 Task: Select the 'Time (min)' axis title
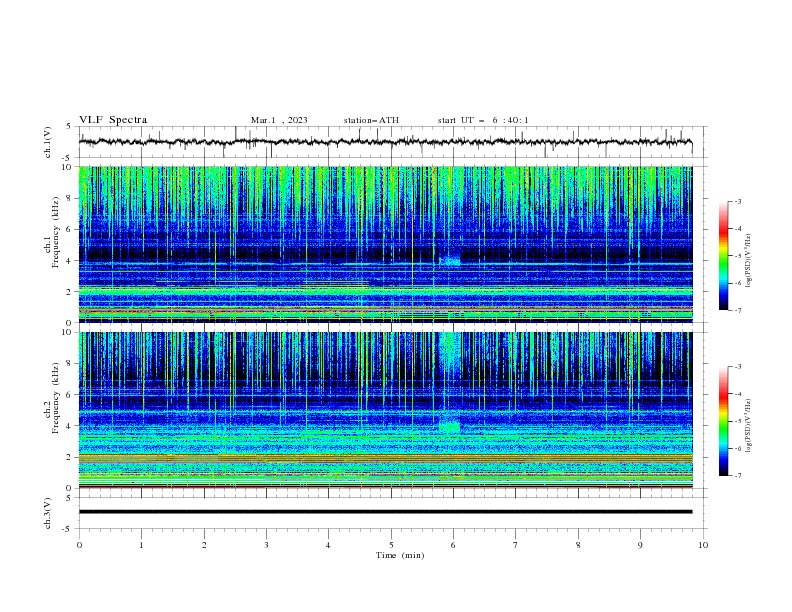coord(400,555)
